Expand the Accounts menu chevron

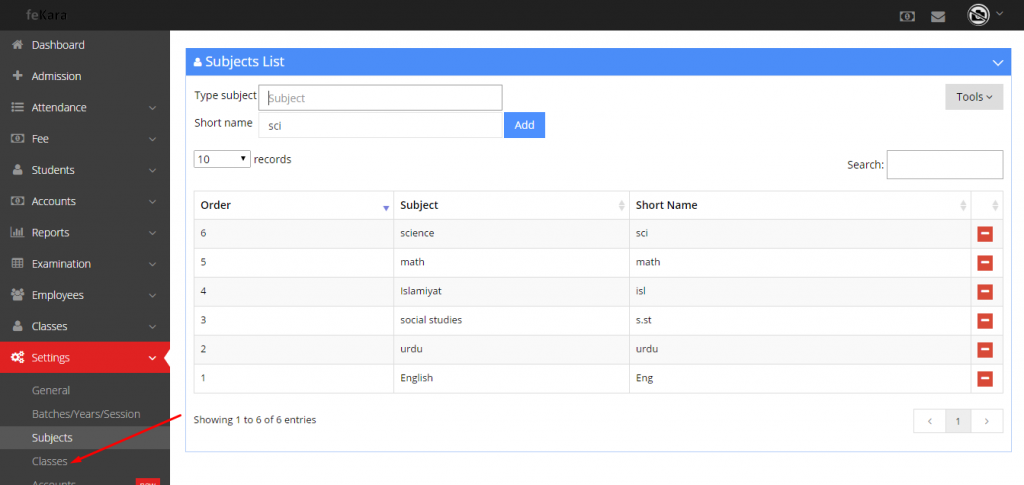coord(152,202)
